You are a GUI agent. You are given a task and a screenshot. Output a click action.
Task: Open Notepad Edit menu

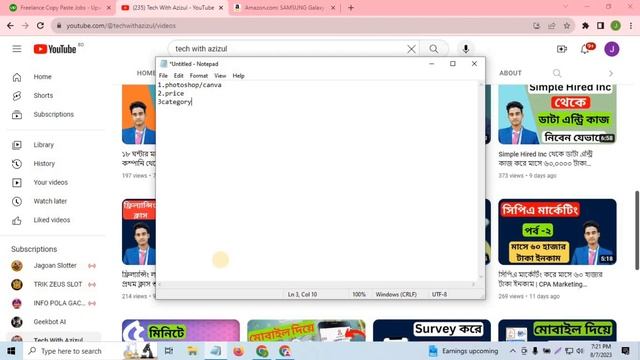[x=178, y=76]
